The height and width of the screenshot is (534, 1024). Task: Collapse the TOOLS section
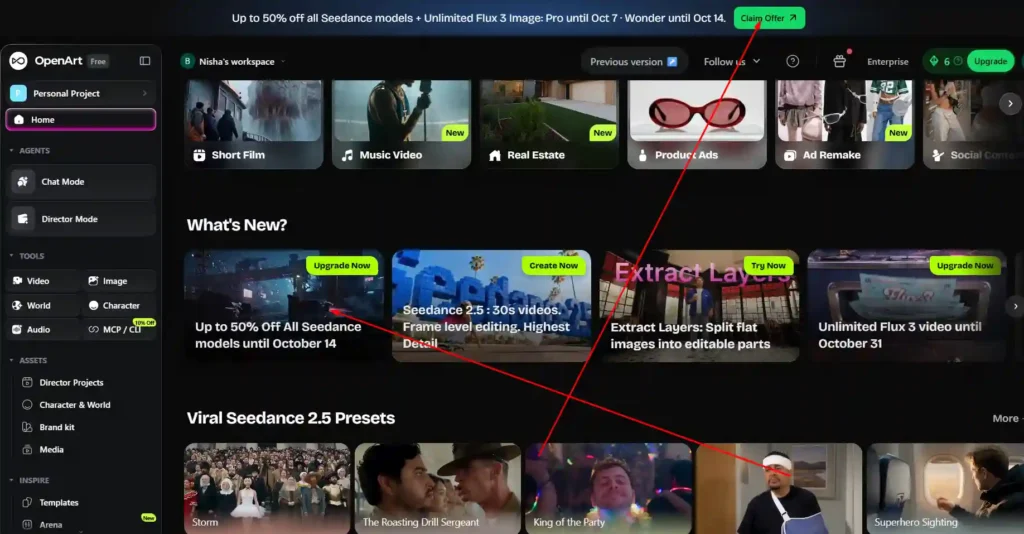(x=27, y=256)
